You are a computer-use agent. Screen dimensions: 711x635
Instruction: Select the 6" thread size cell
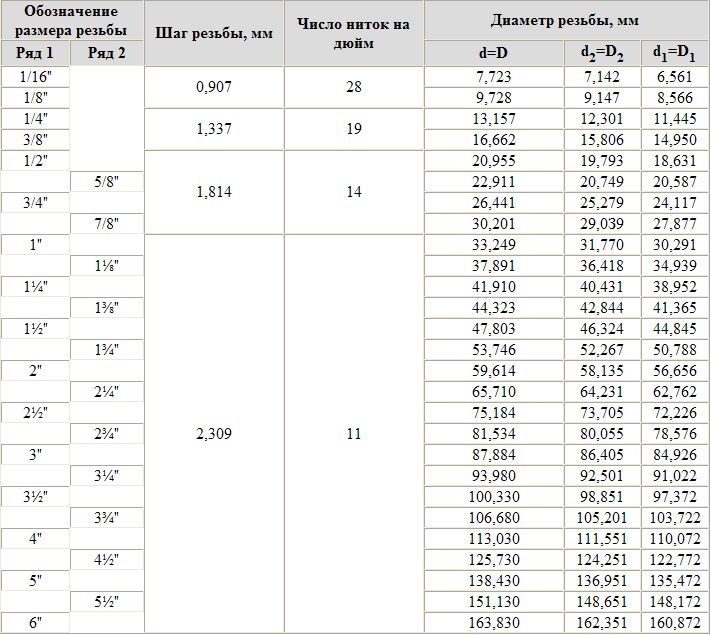coord(35,623)
